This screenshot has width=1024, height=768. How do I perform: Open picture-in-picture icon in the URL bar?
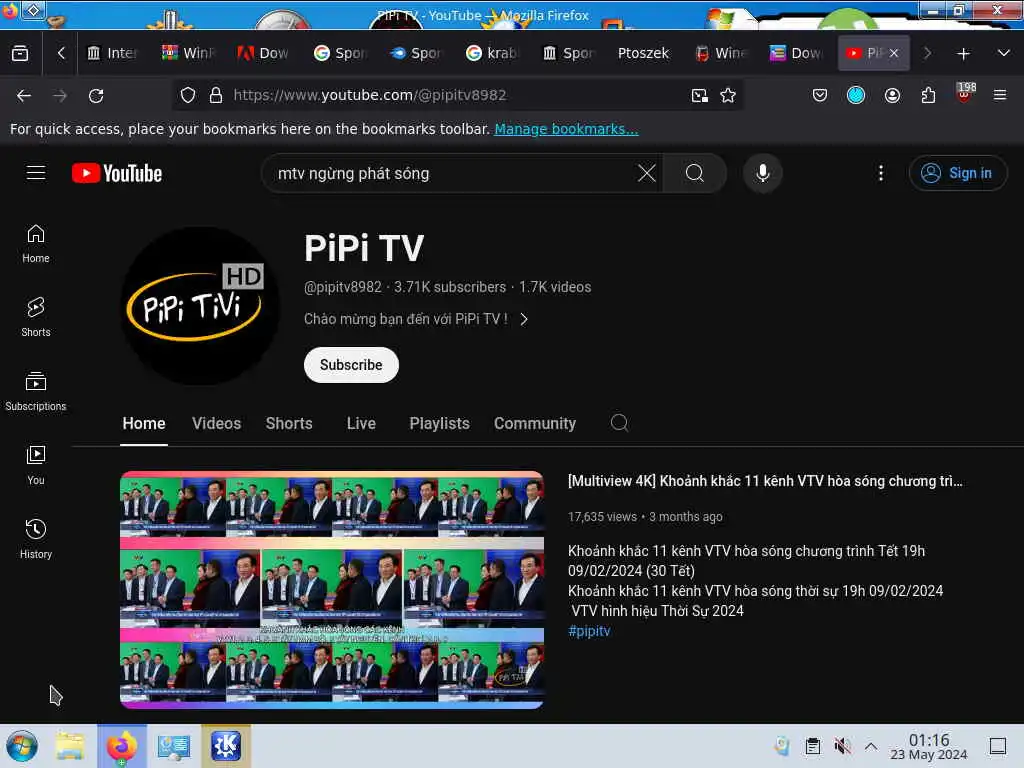699,95
